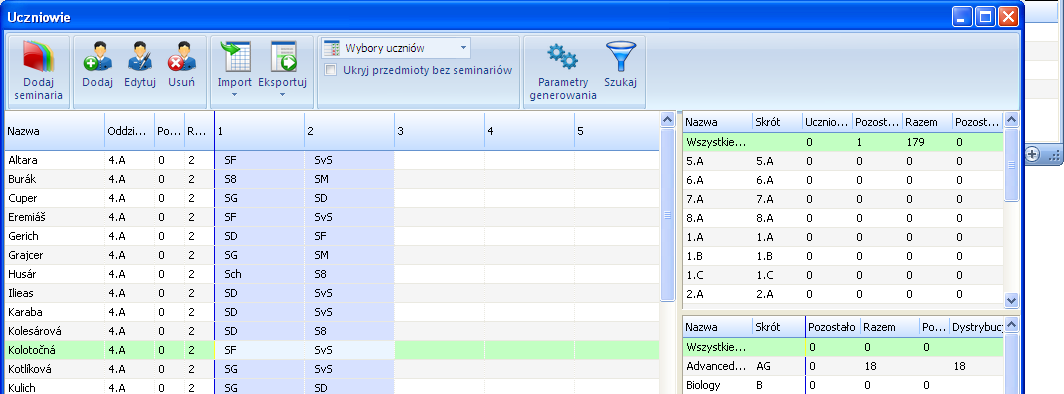Viewport: 1064px width, 394px height.
Task: Tick Ukryj przedmioty bez seminariów checkbox
Action: [x=330, y=70]
